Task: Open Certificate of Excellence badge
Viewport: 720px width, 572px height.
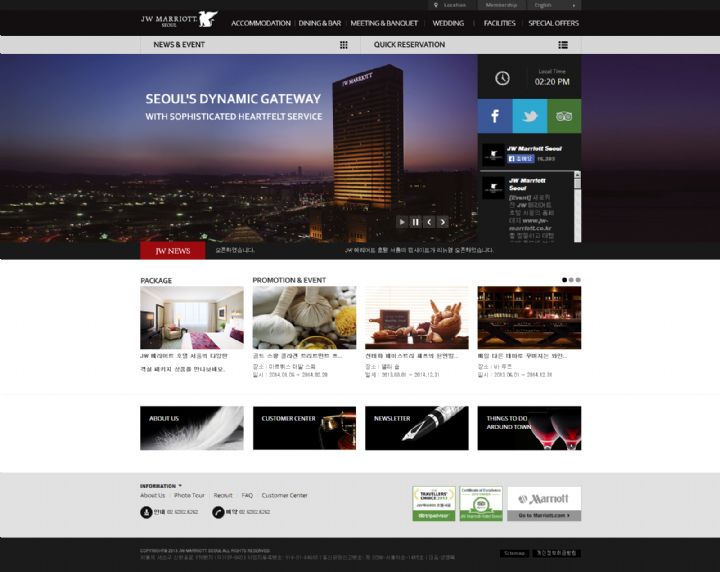Action: tap(481, 504)
